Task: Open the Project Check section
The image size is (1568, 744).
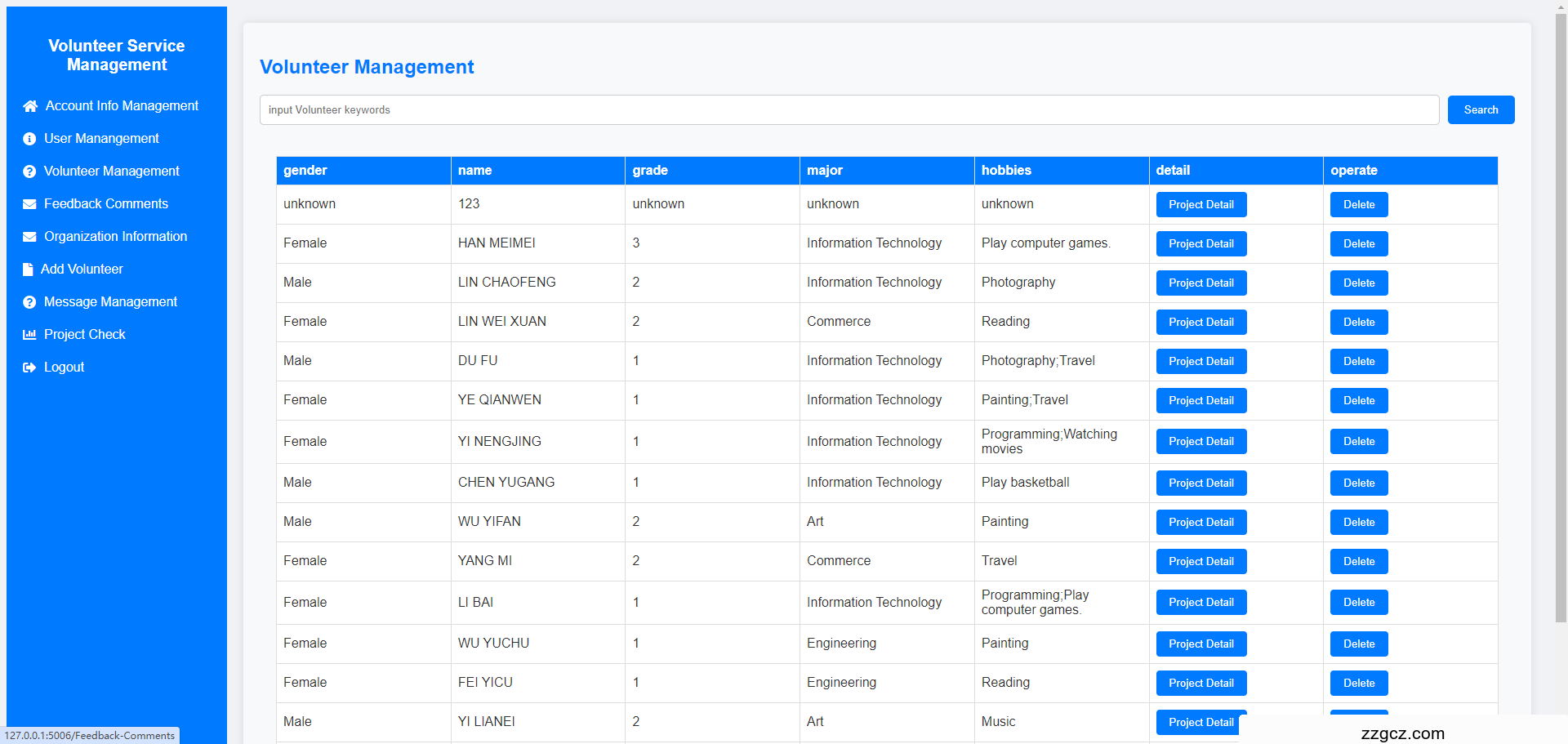Action: (84, 335)
